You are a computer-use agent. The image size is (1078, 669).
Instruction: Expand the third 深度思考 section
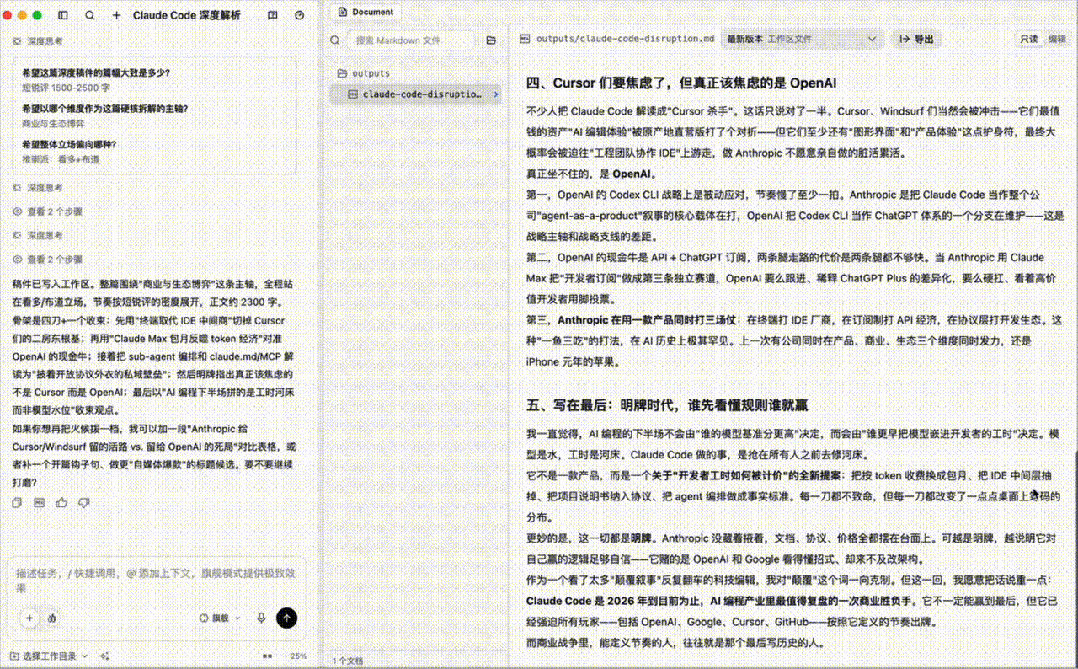38,236
